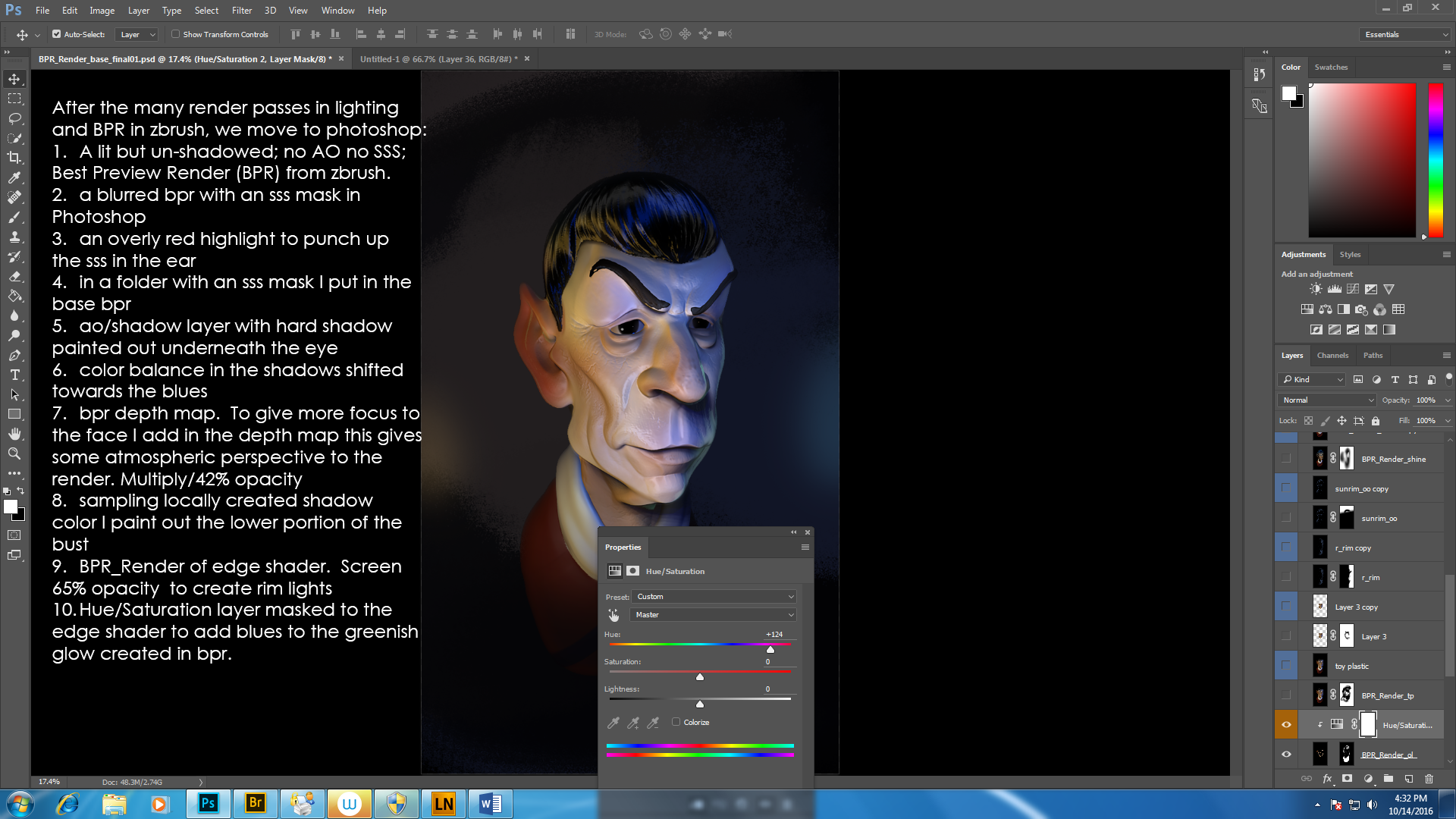Select the BPR_Render_shine layer
This screenshot has width=1456, height=819.
tap(1393, 460)
